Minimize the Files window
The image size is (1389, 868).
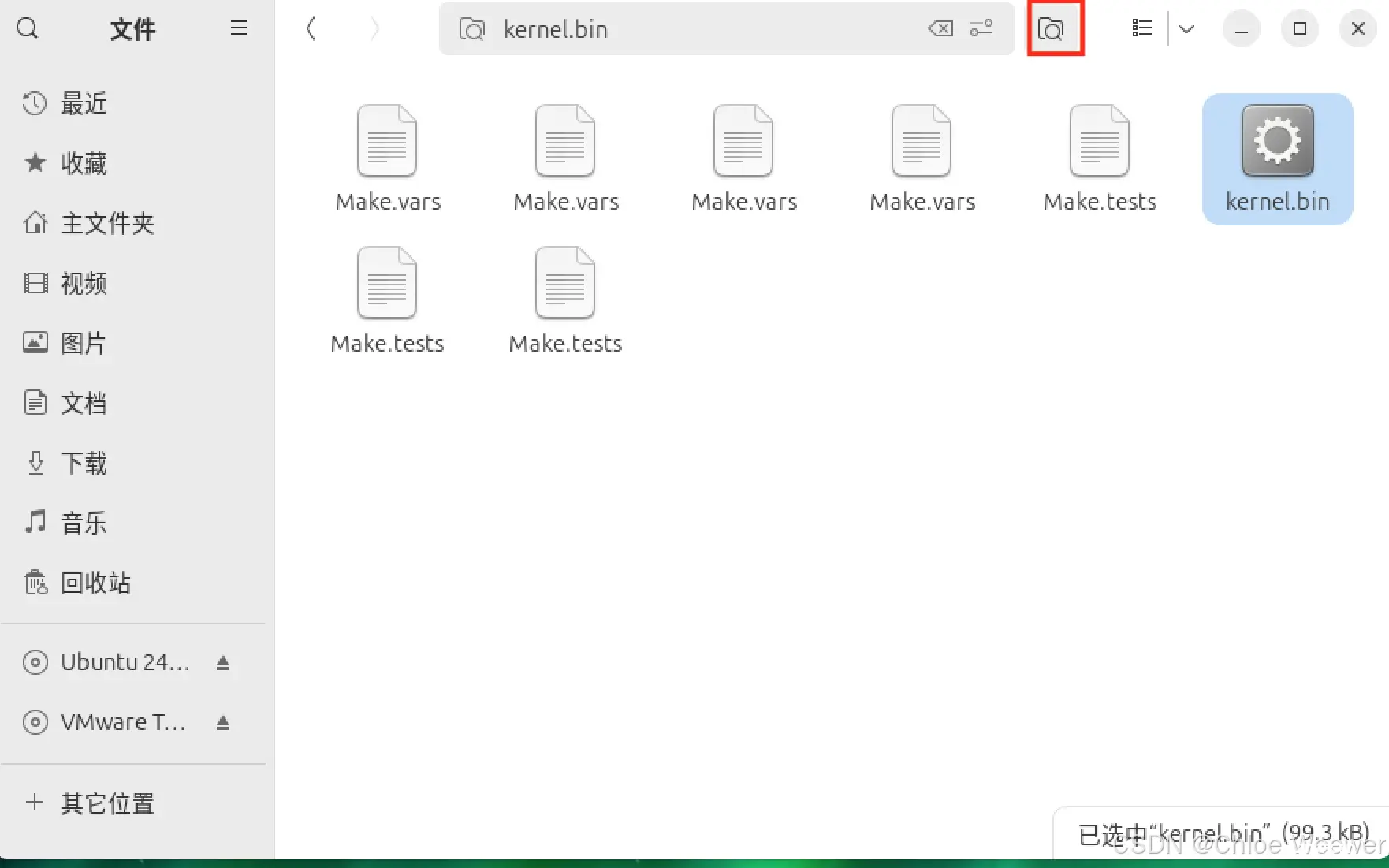pos(1242,29)
